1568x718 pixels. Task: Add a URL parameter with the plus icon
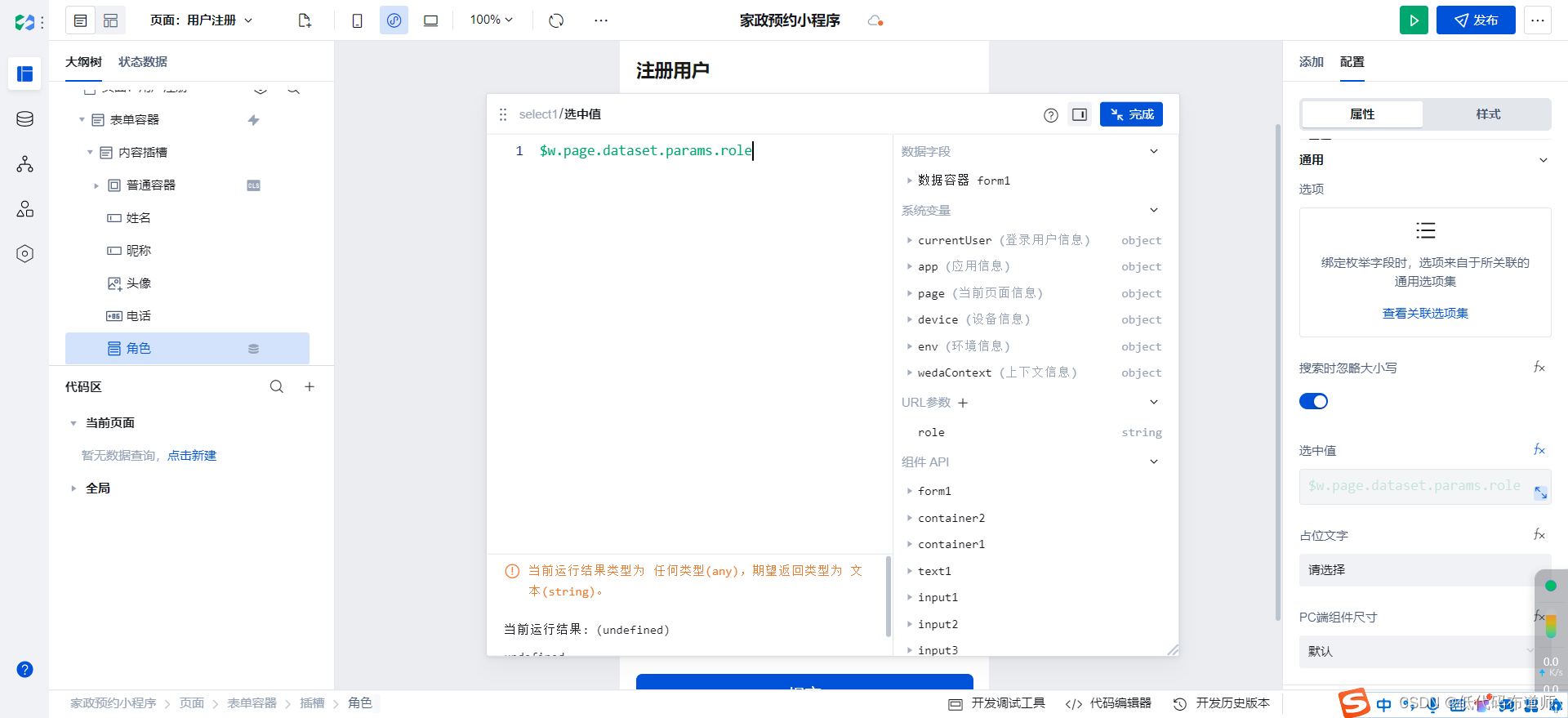coord(963,403)
